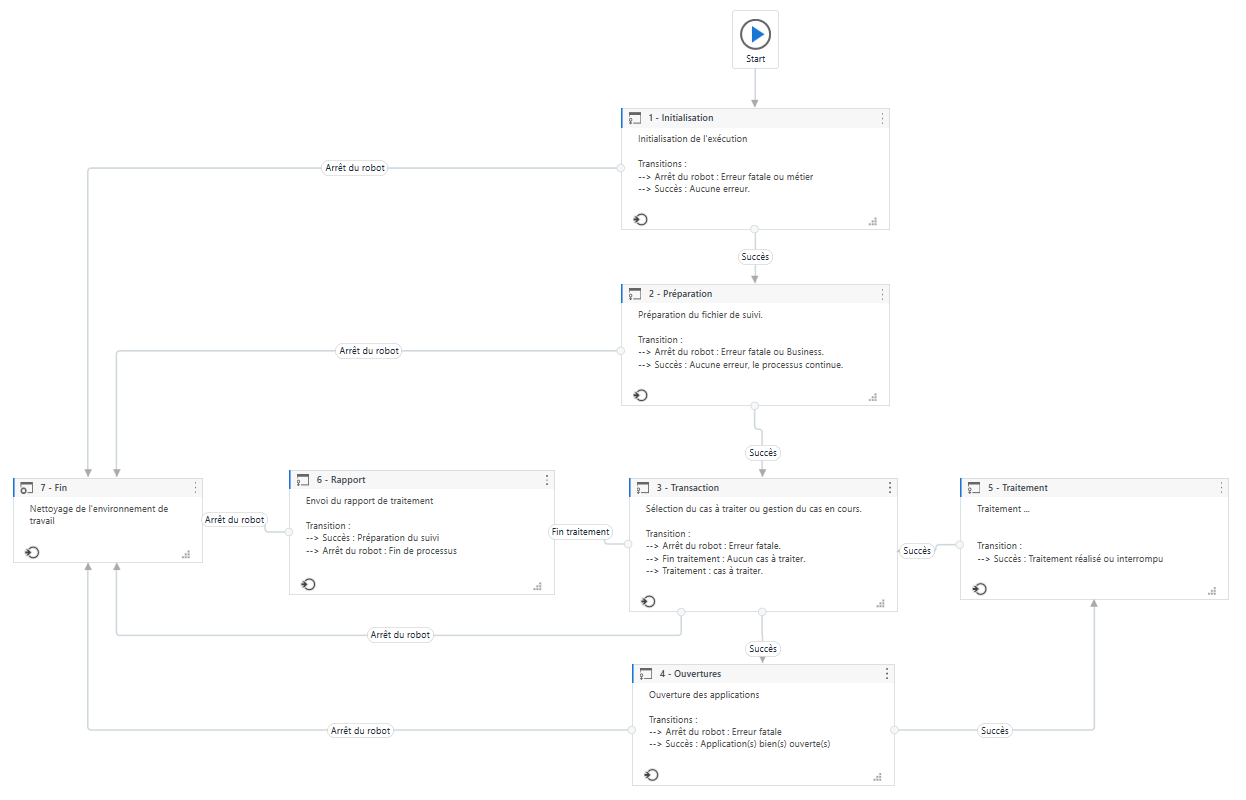Screen dimensions: 1246x800
Task: Click the resize handle of 1 - Initialisation state
Action: coord(873,221)
